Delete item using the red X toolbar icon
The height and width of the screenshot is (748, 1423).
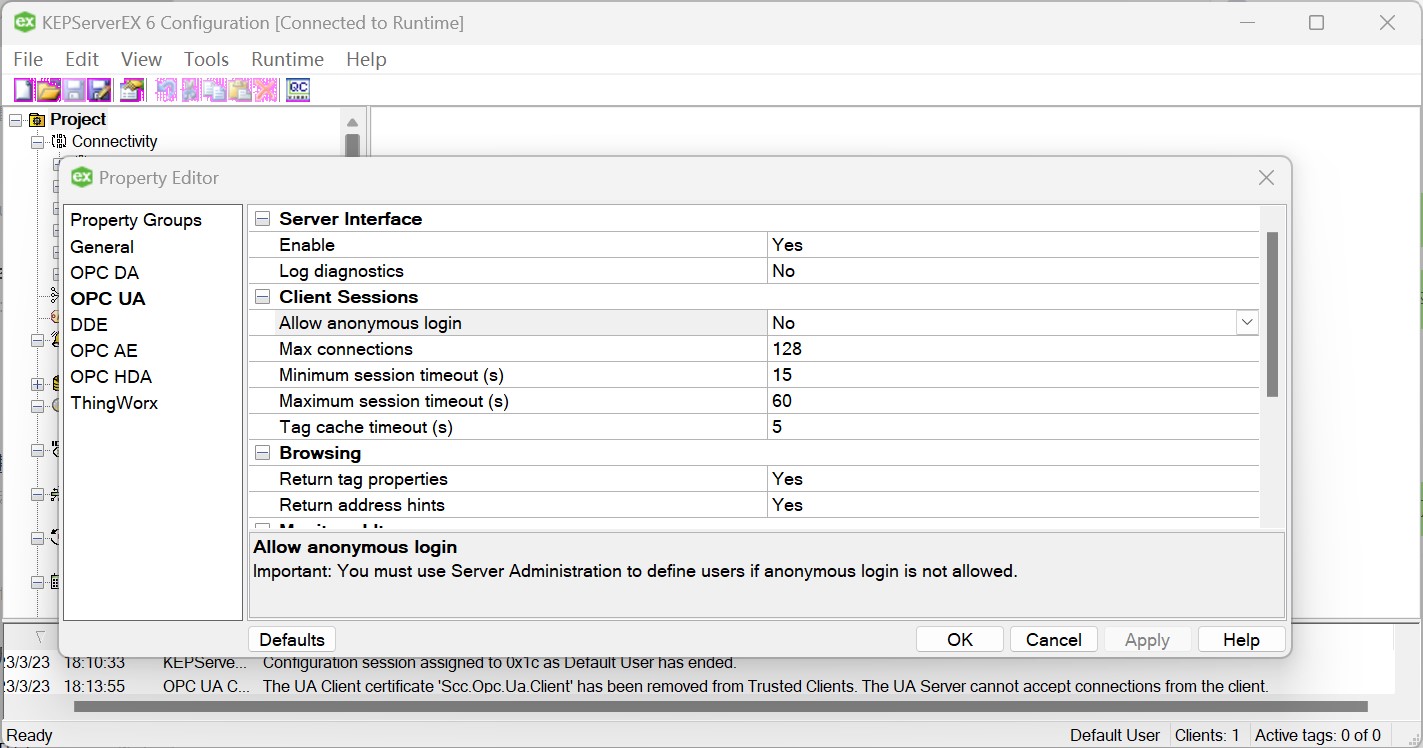(x=267, y=89)
